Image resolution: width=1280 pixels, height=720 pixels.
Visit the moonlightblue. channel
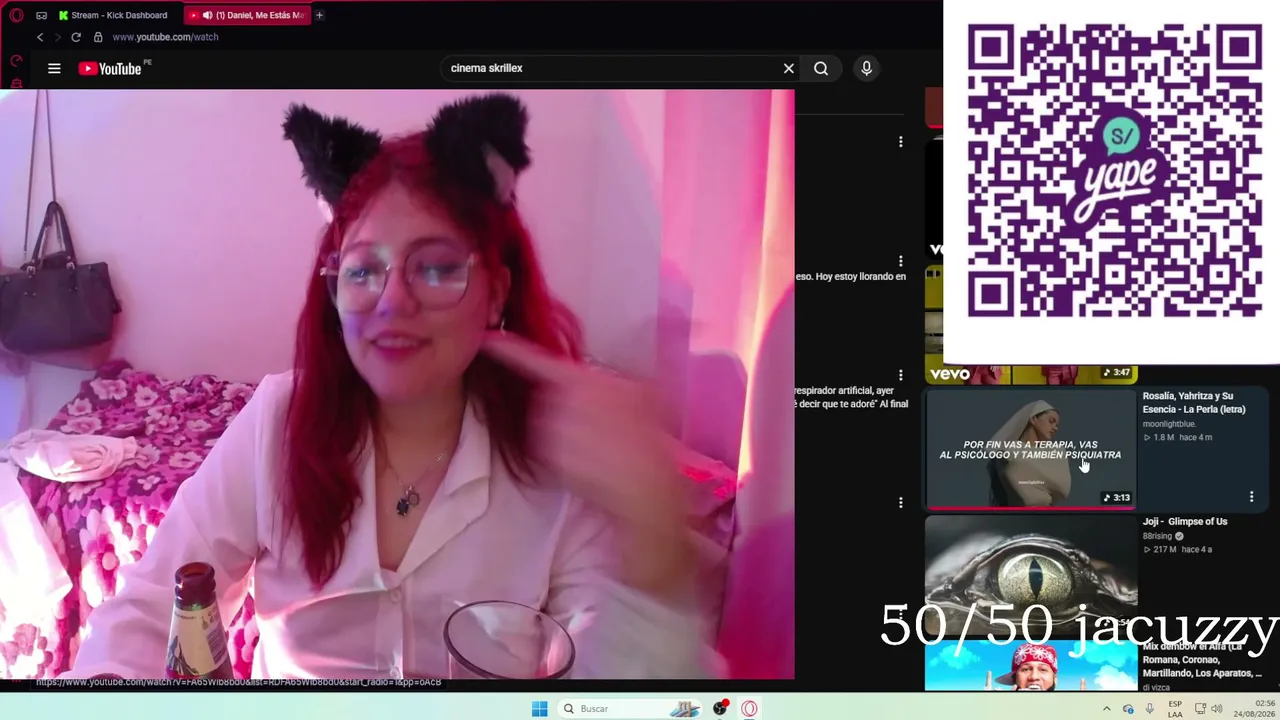coord(1169,424)
